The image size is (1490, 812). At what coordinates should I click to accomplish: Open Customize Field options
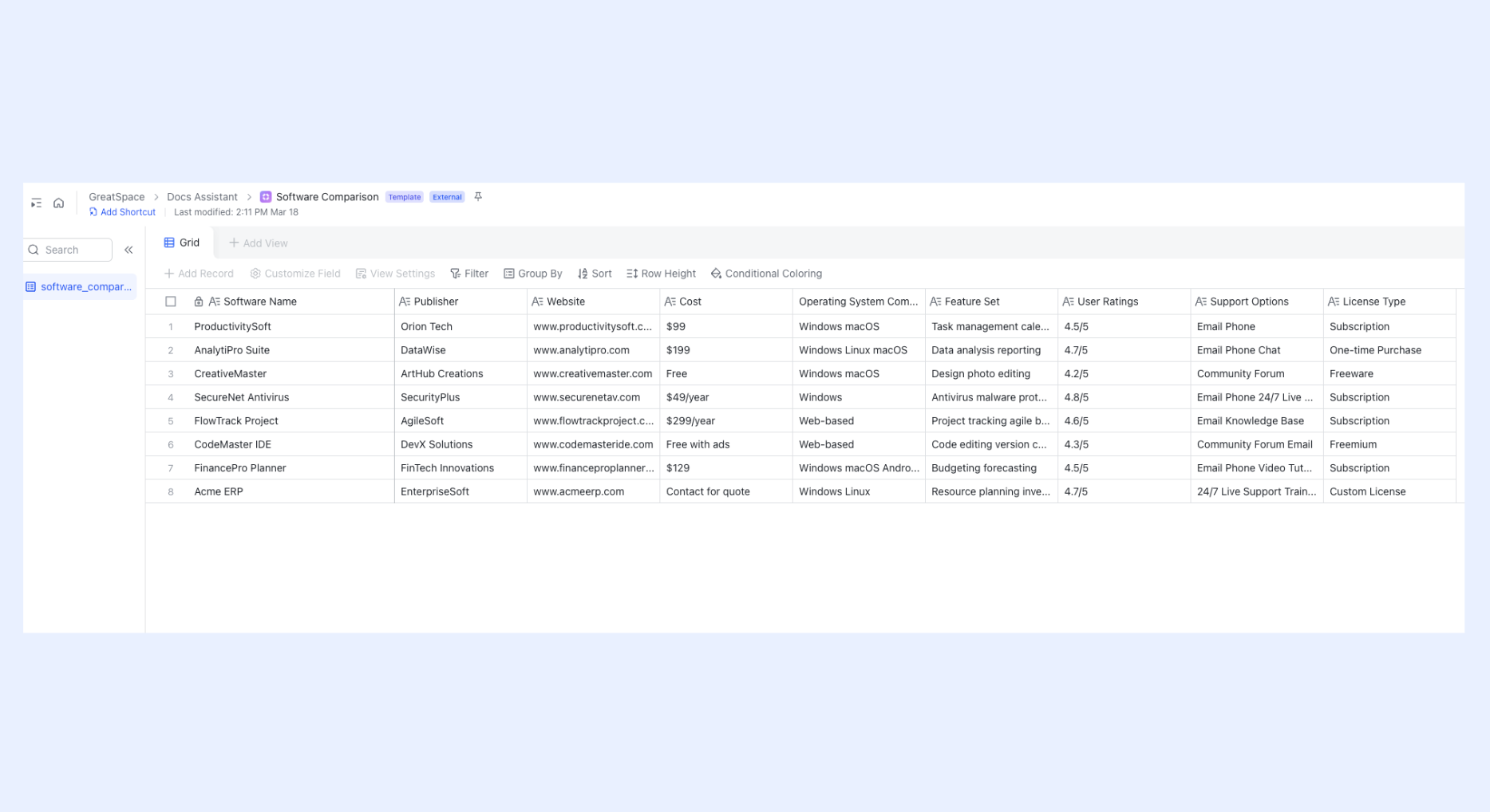click(x=295, y=274)
